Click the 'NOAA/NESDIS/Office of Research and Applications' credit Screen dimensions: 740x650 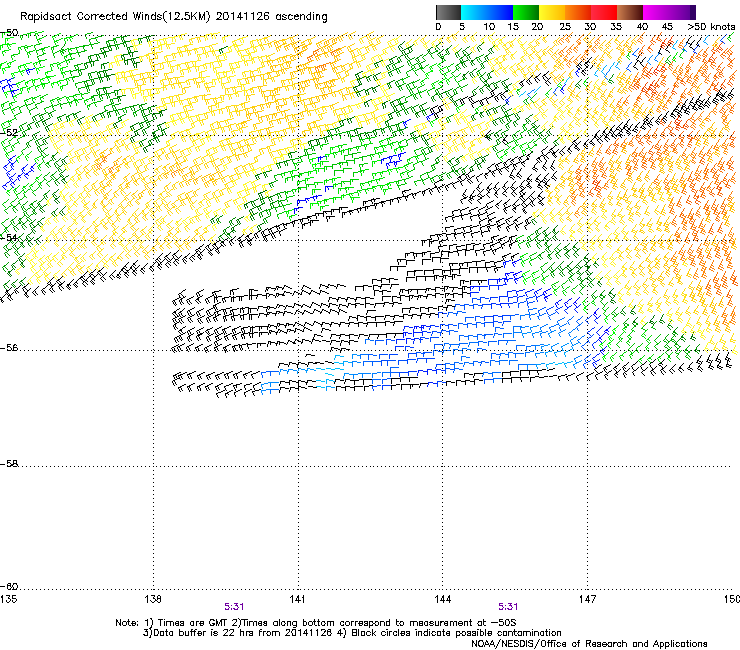tap(589, 644)
